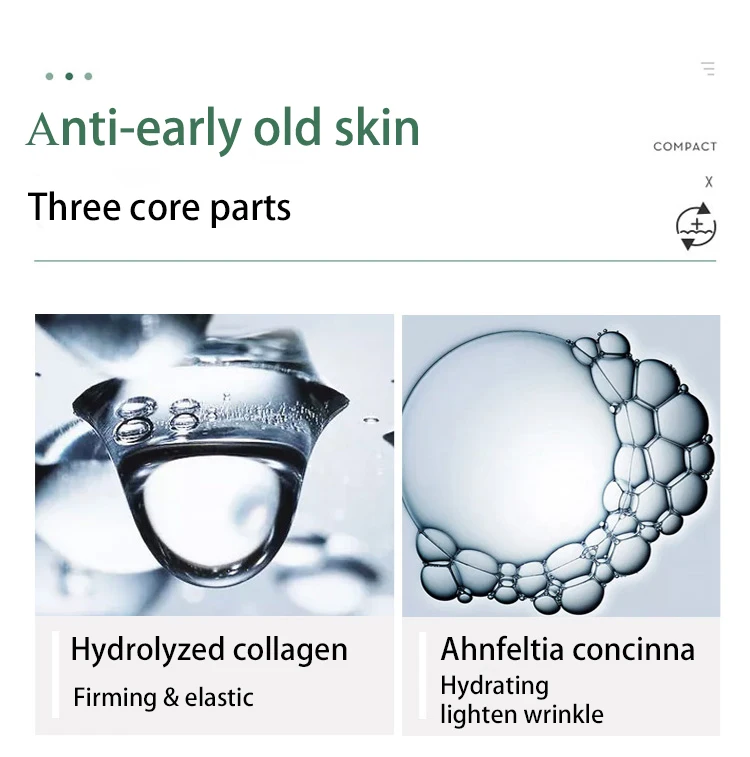Click the circular hydration cycle icon
Viewport: 750px width, 757px height.
pos(696,226)
